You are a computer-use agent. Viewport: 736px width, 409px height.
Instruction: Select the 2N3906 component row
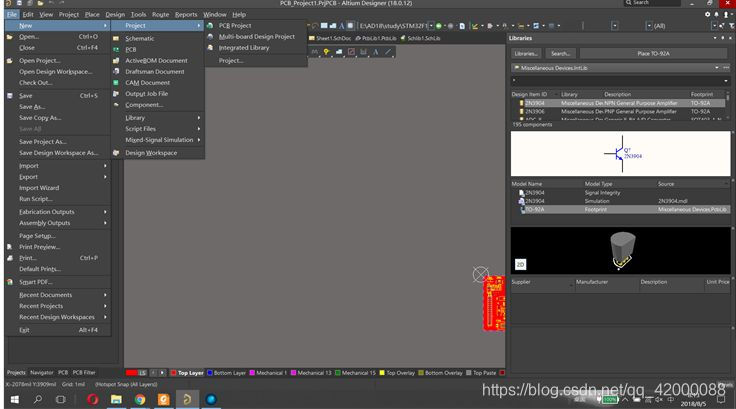pyautogui.click(x=536, y=111)
